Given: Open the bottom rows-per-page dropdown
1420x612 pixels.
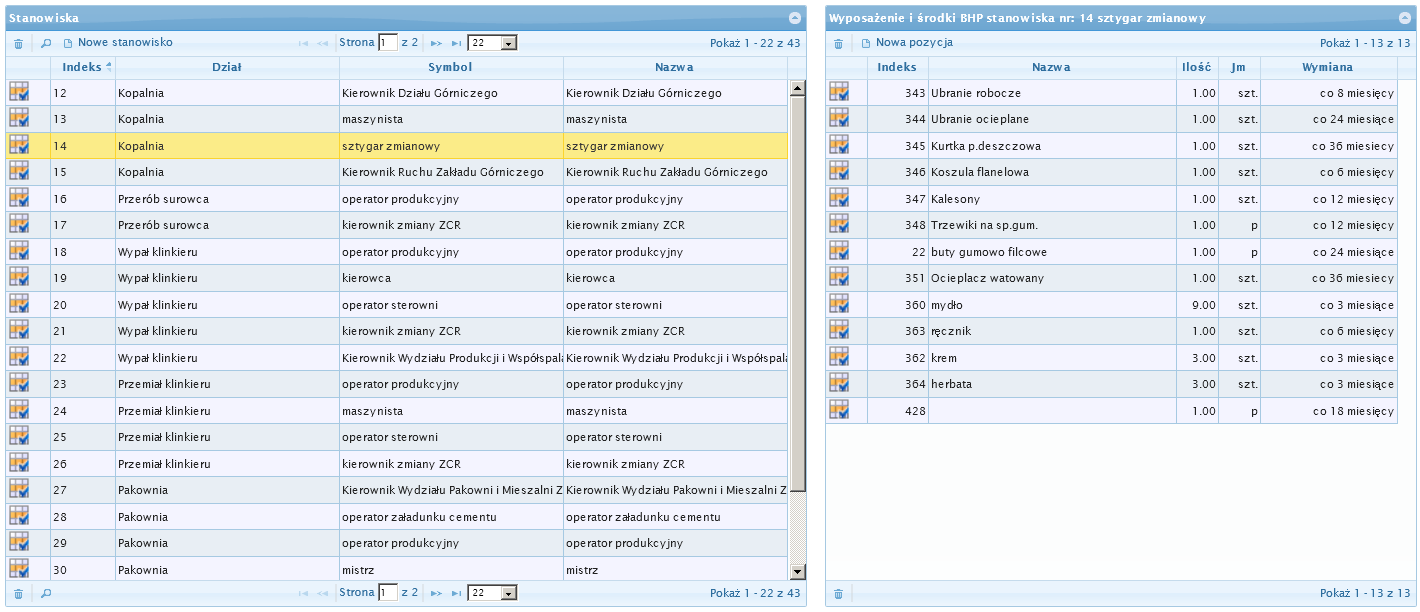Looking at the screenshot, I should pos(492,593).
